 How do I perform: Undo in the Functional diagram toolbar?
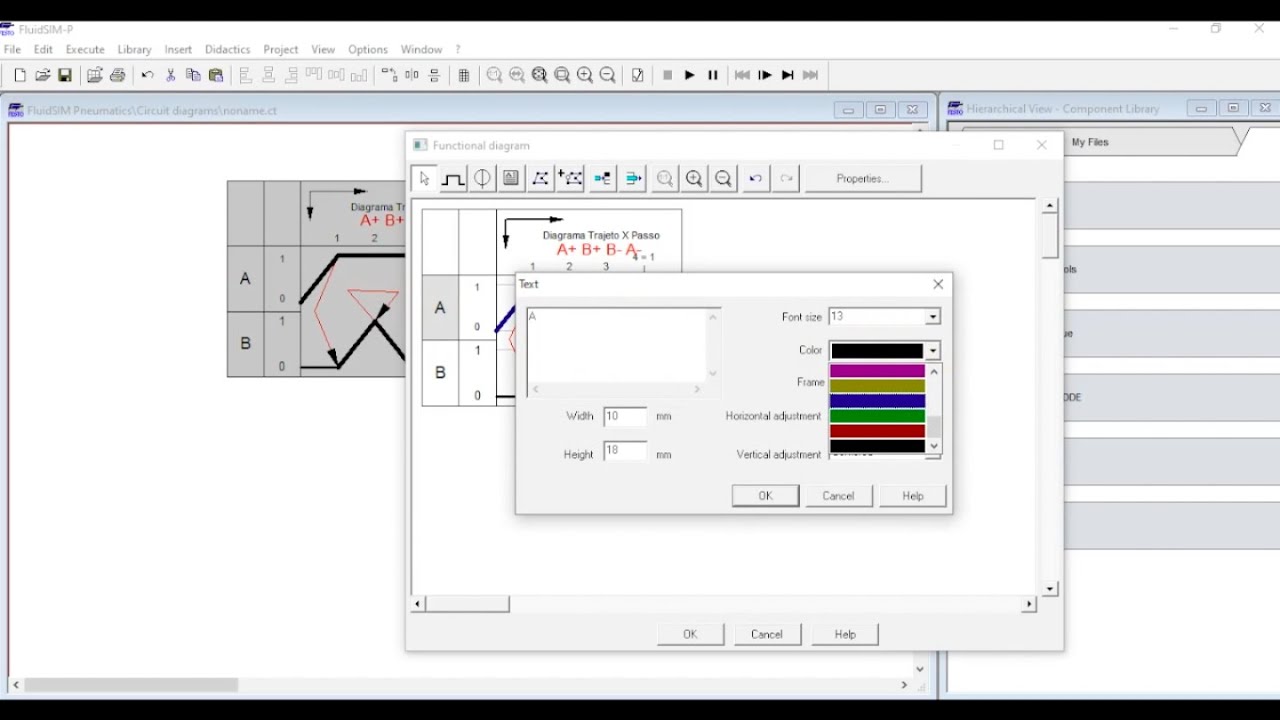click(x=756, y=178)
